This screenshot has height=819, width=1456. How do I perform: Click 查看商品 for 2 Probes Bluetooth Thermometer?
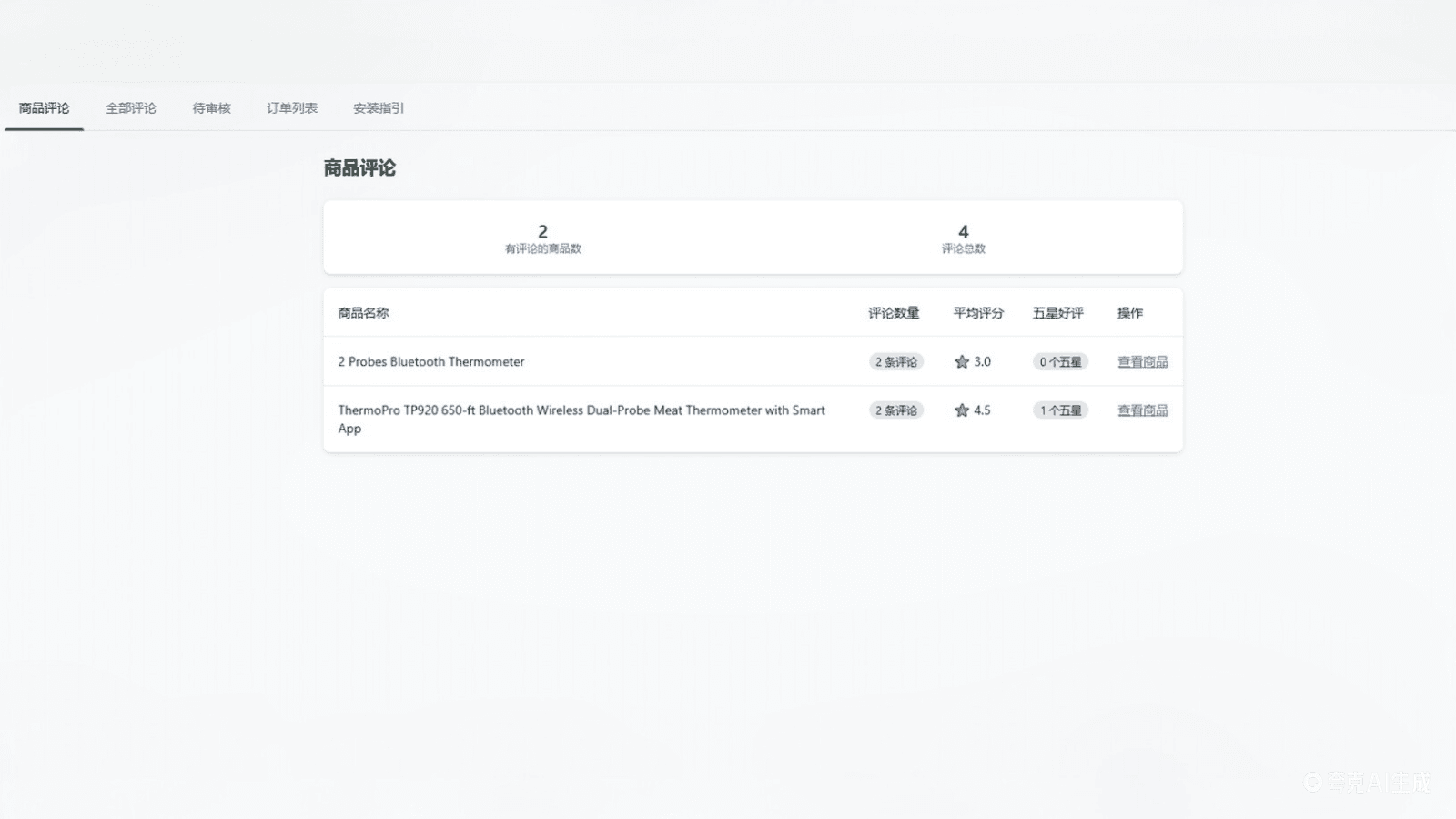pyautogui.click(x=1143, y=362)
